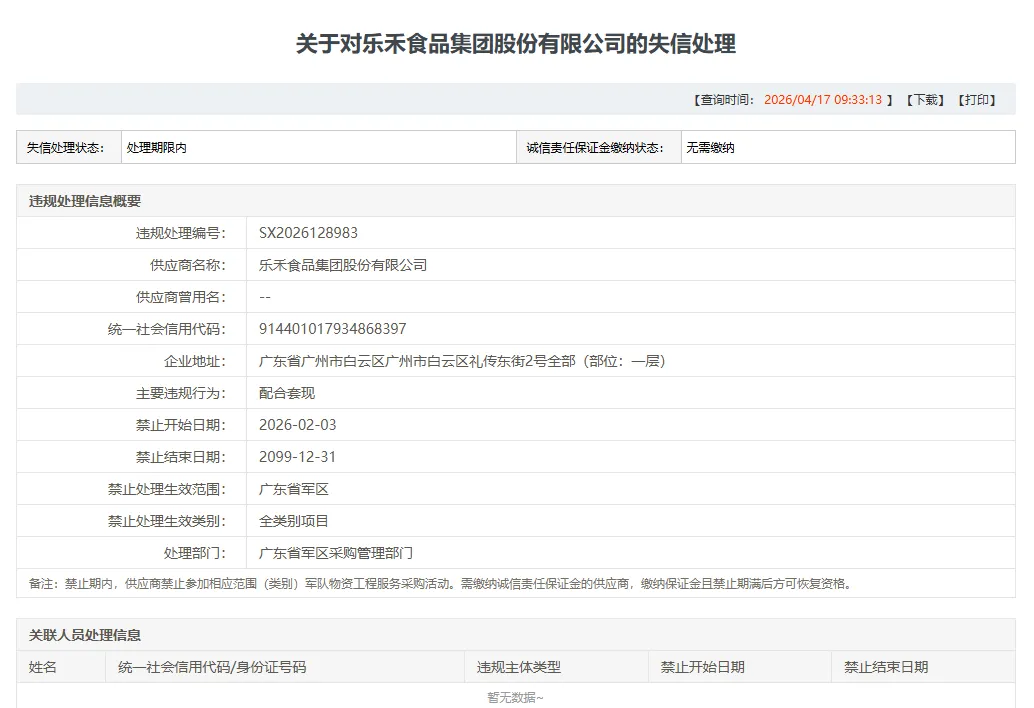The image size is (1034, 708).
Task: Click the 统一社会信用代码 row label
Action: click(x=167, y=329)
